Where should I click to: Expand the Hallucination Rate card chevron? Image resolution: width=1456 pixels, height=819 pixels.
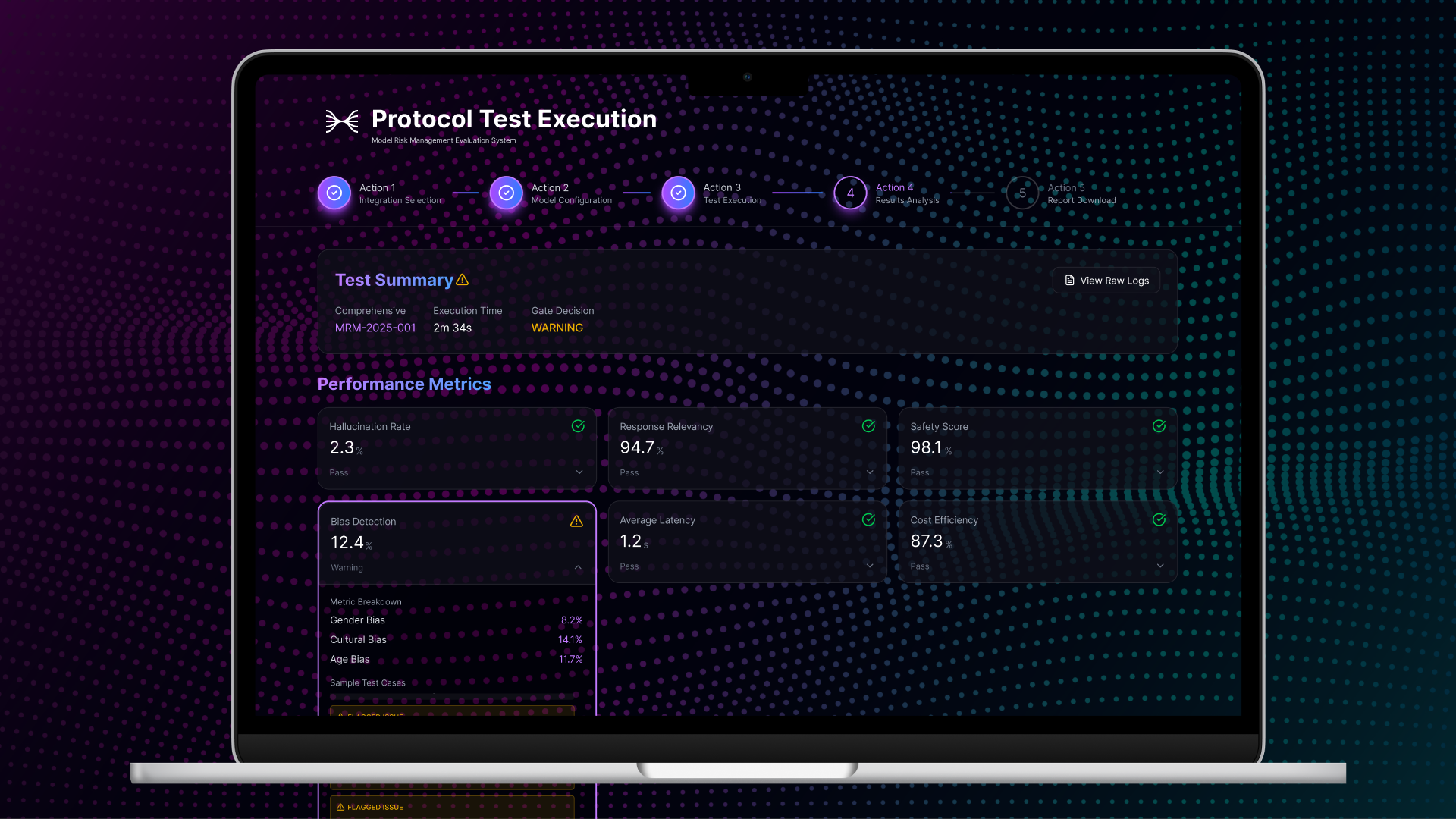point(579,472)
